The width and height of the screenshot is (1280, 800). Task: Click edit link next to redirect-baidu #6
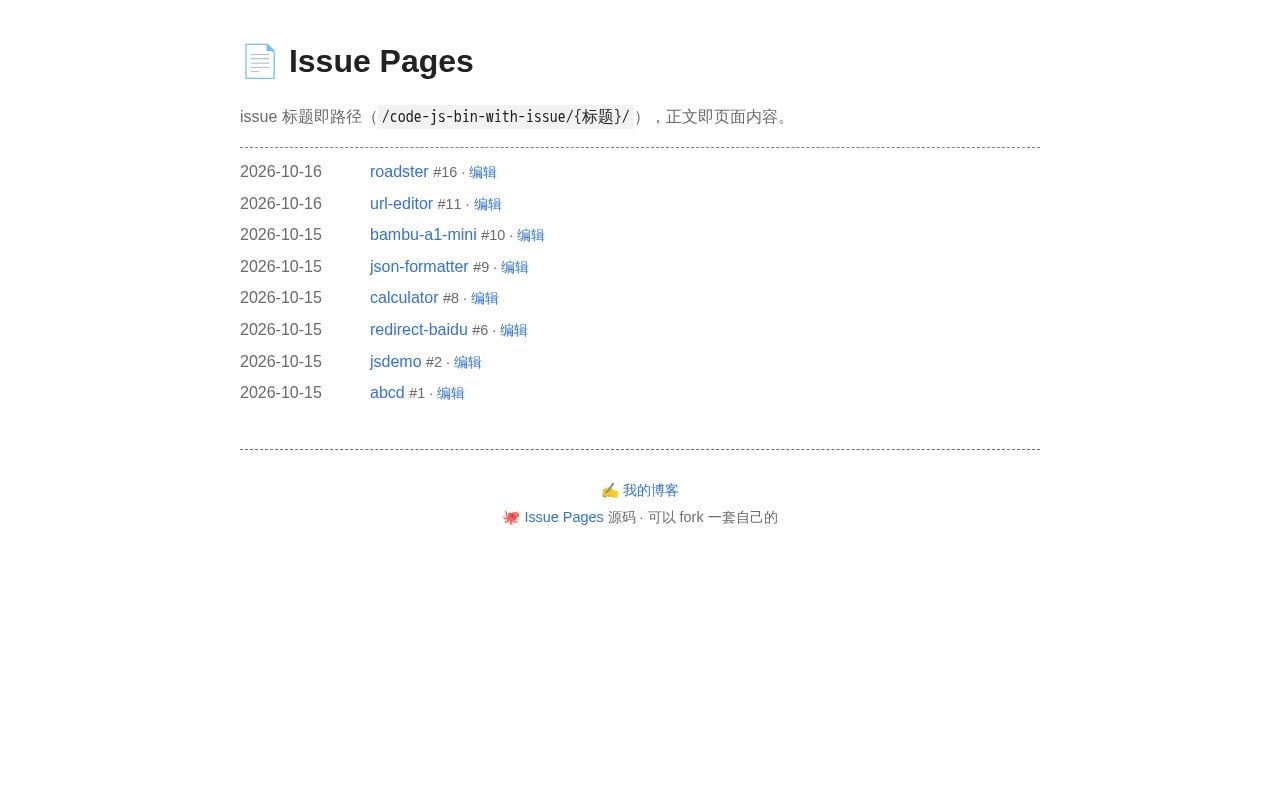(x=514, y=330)
